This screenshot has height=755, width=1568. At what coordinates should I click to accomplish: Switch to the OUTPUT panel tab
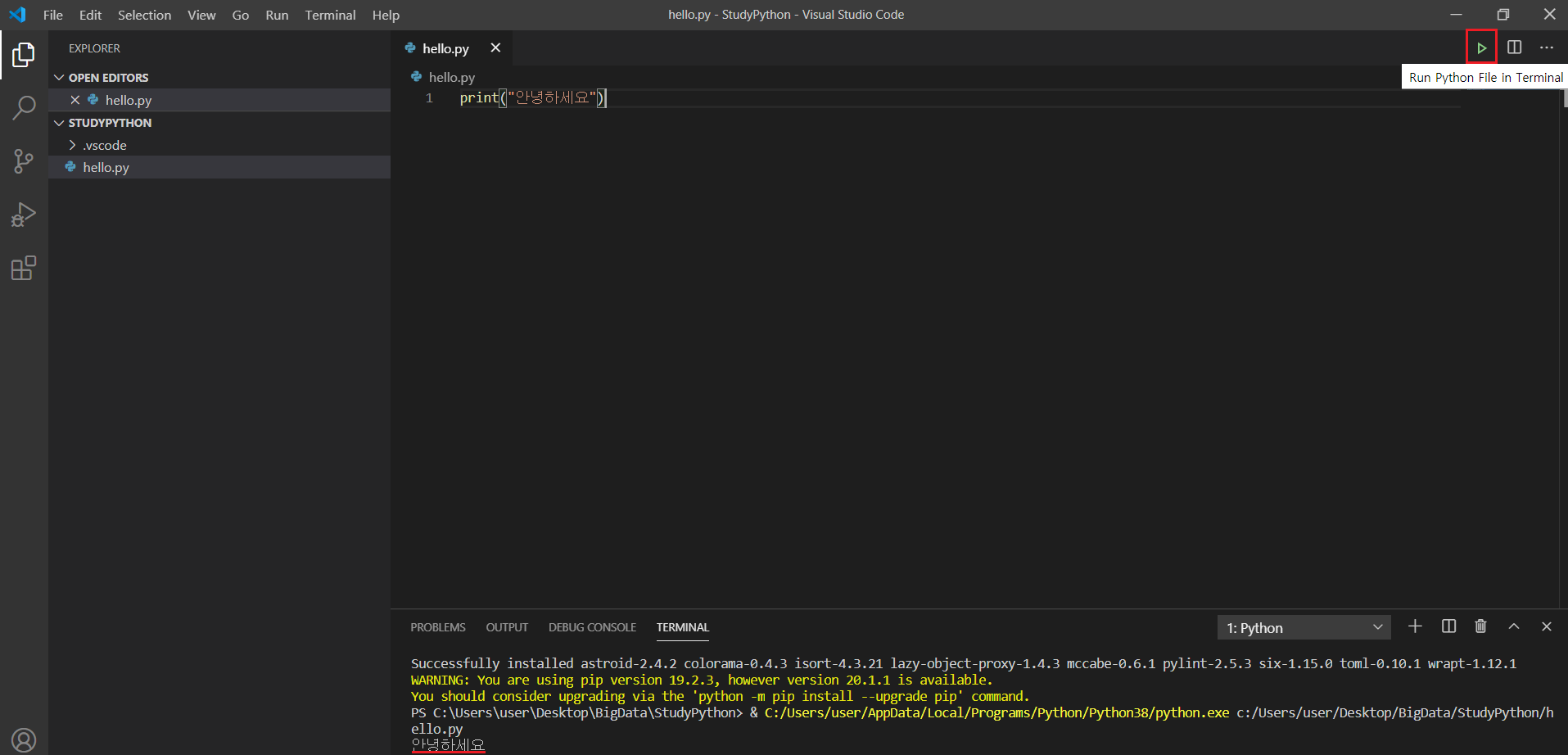click(x=507, y=627)
